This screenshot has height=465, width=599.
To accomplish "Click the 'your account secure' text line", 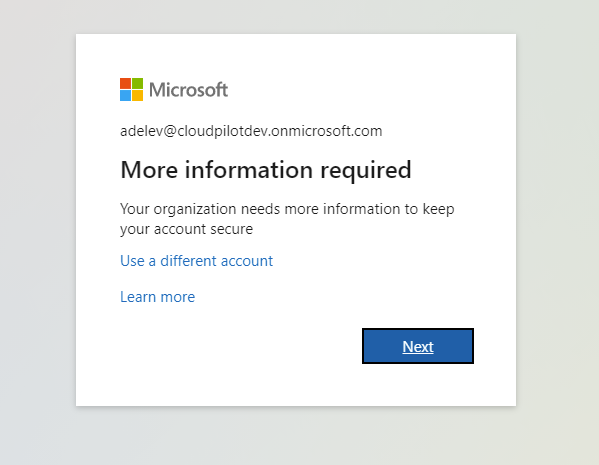I will click(186, 229).
